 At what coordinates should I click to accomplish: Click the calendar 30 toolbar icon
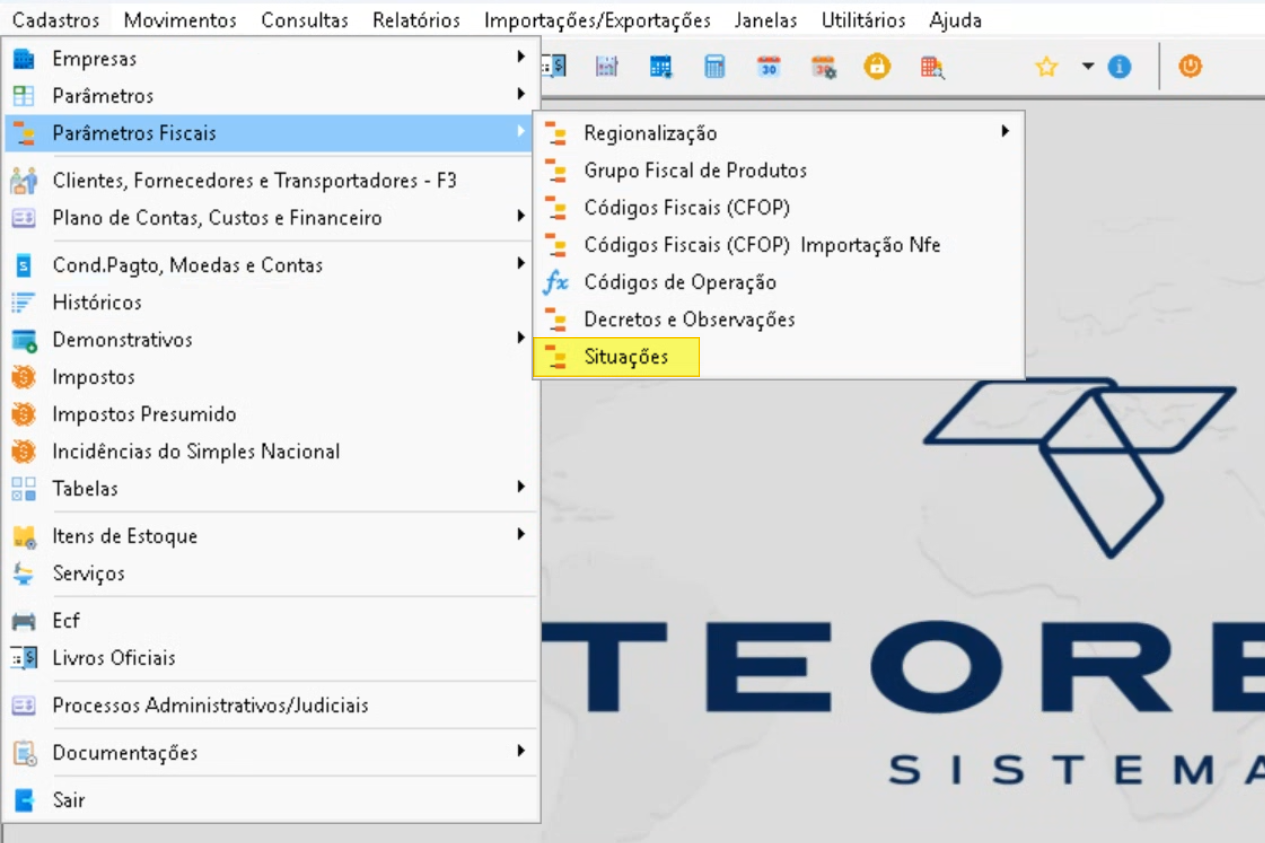point(769,67)
